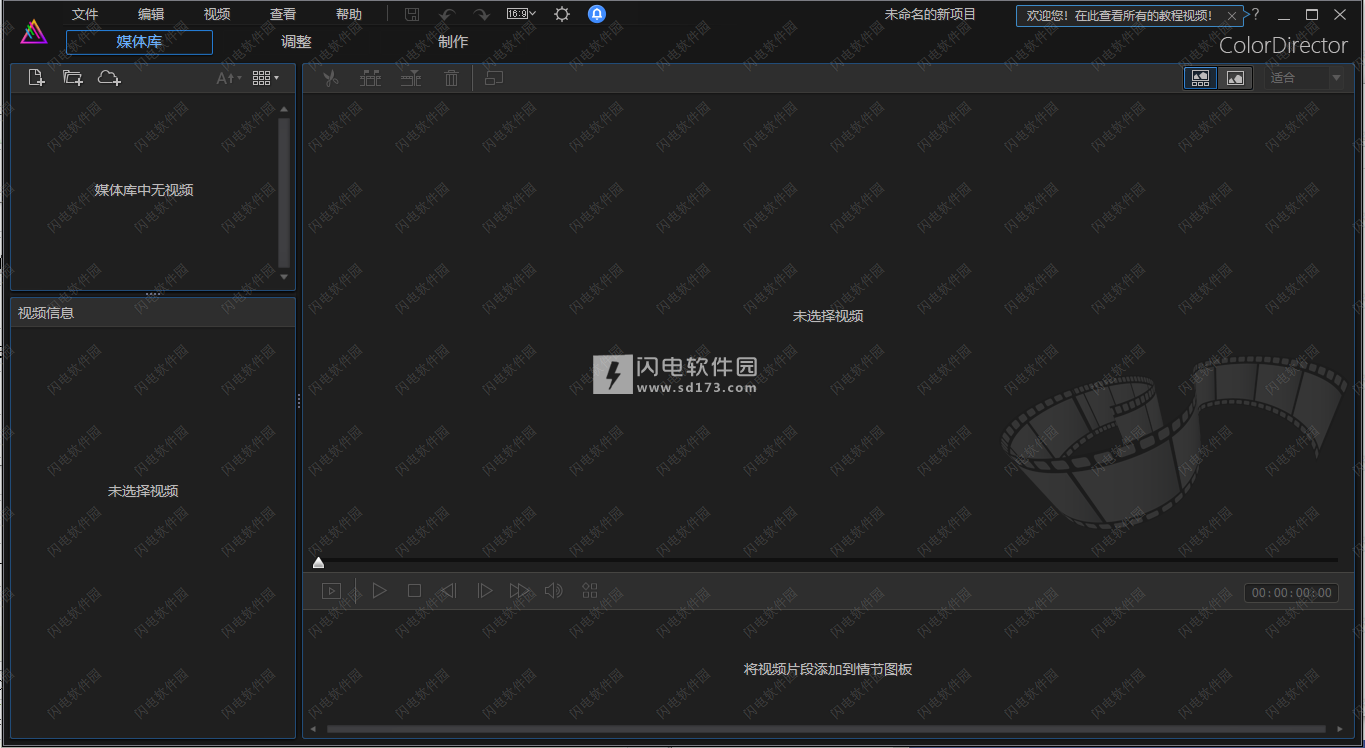Click the 媒体库中无视频 message text
The width and height of the screenshot is (1365, 748).
coord(144,190)
